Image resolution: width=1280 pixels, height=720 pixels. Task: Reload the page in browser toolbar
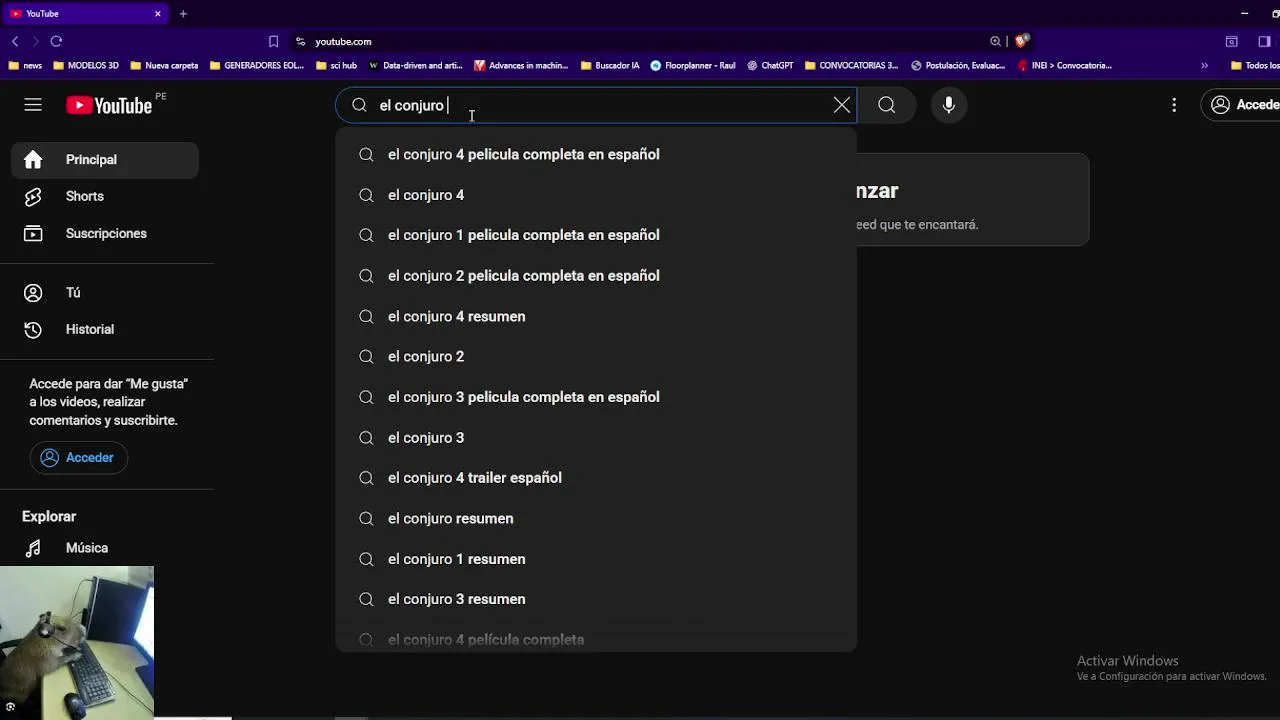(56, 41)
